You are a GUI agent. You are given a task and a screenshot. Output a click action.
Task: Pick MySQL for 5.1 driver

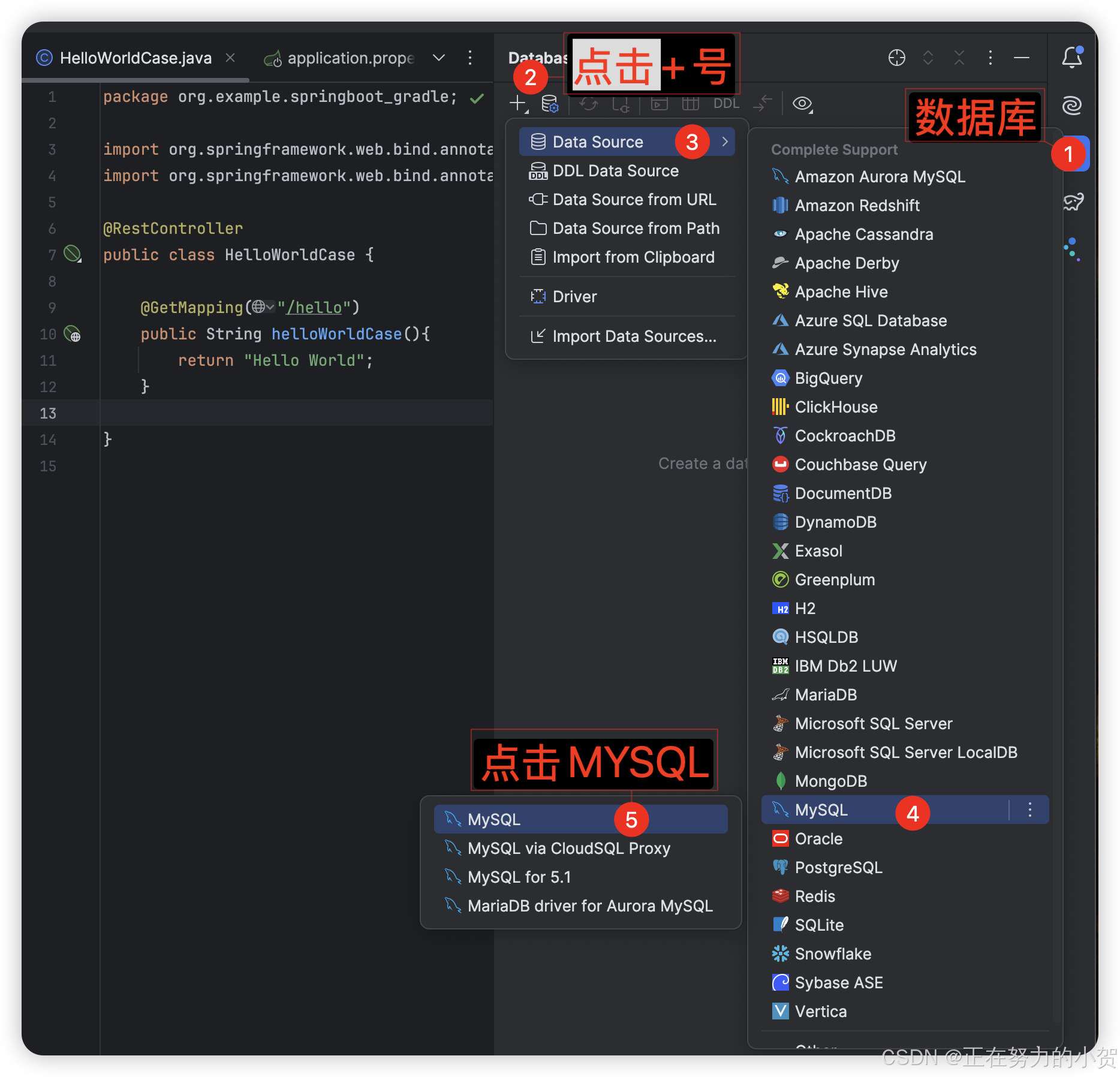580,877
